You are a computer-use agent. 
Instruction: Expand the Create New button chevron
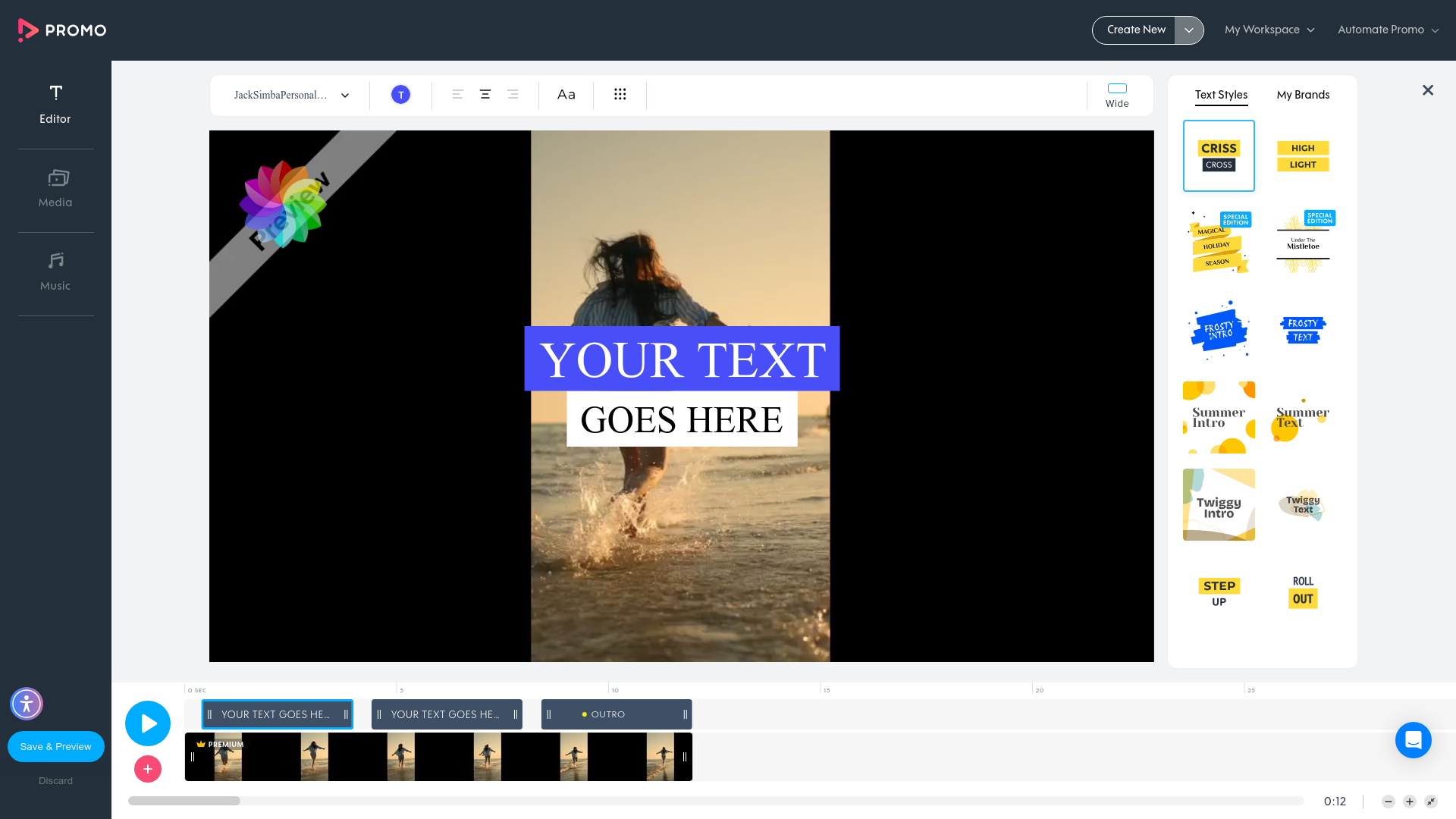pos(1189,30)
